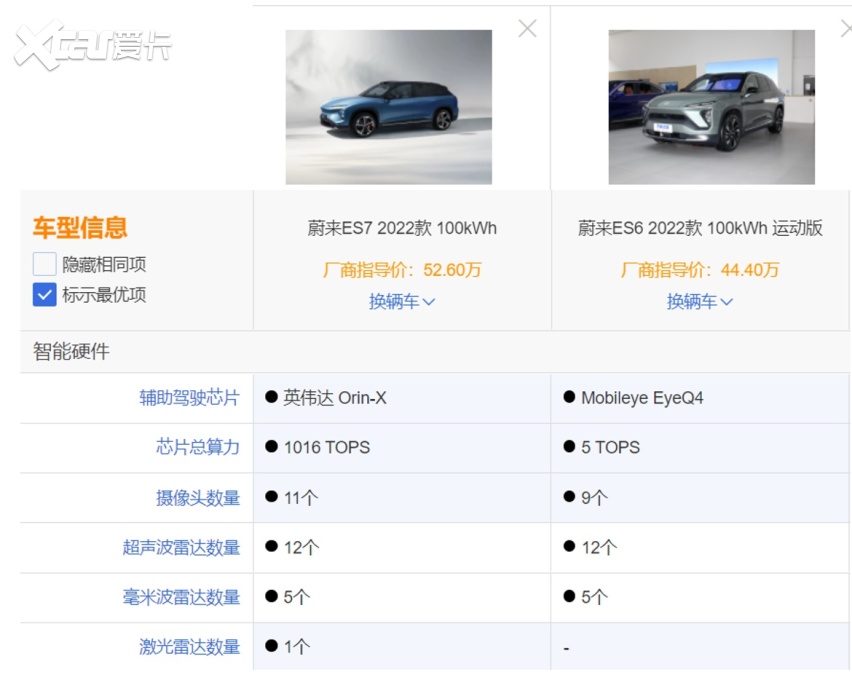Click the grey NIO ES6 car photo
Viewport: 852px width, 675px height.
point(711,107)
